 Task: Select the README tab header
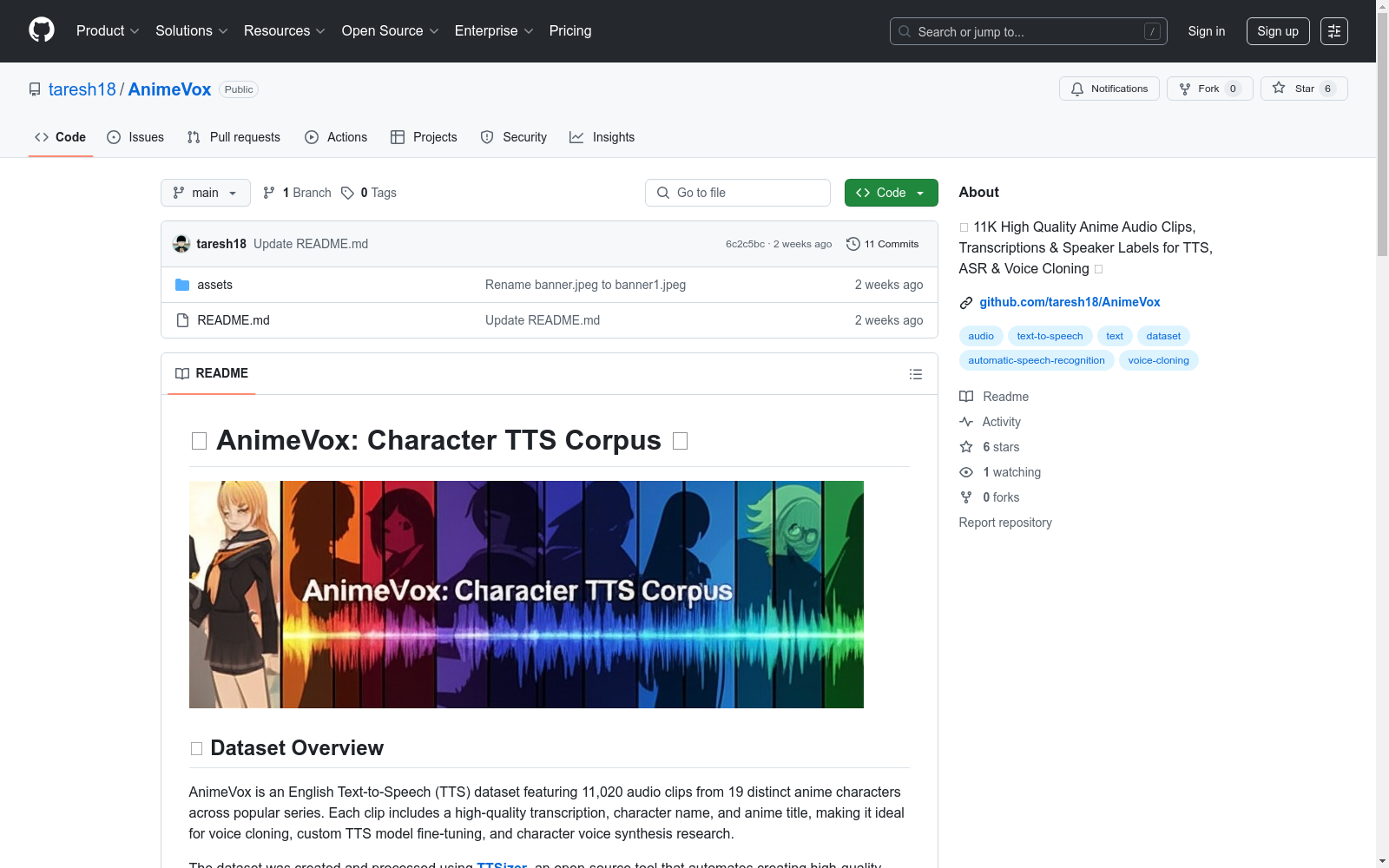[x=212, y=373]
